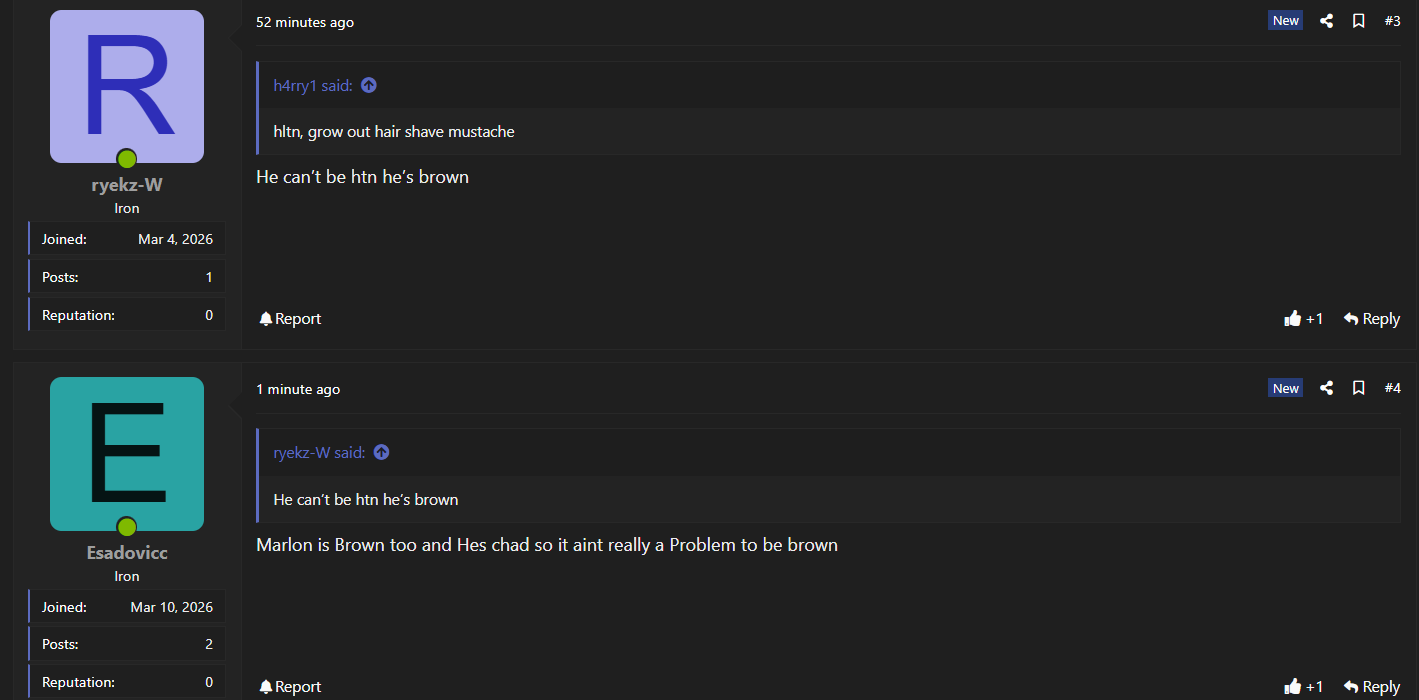Click share icon on post #4
Viewport: 1419px width, 700px height.
click(x=1326, y=388)
